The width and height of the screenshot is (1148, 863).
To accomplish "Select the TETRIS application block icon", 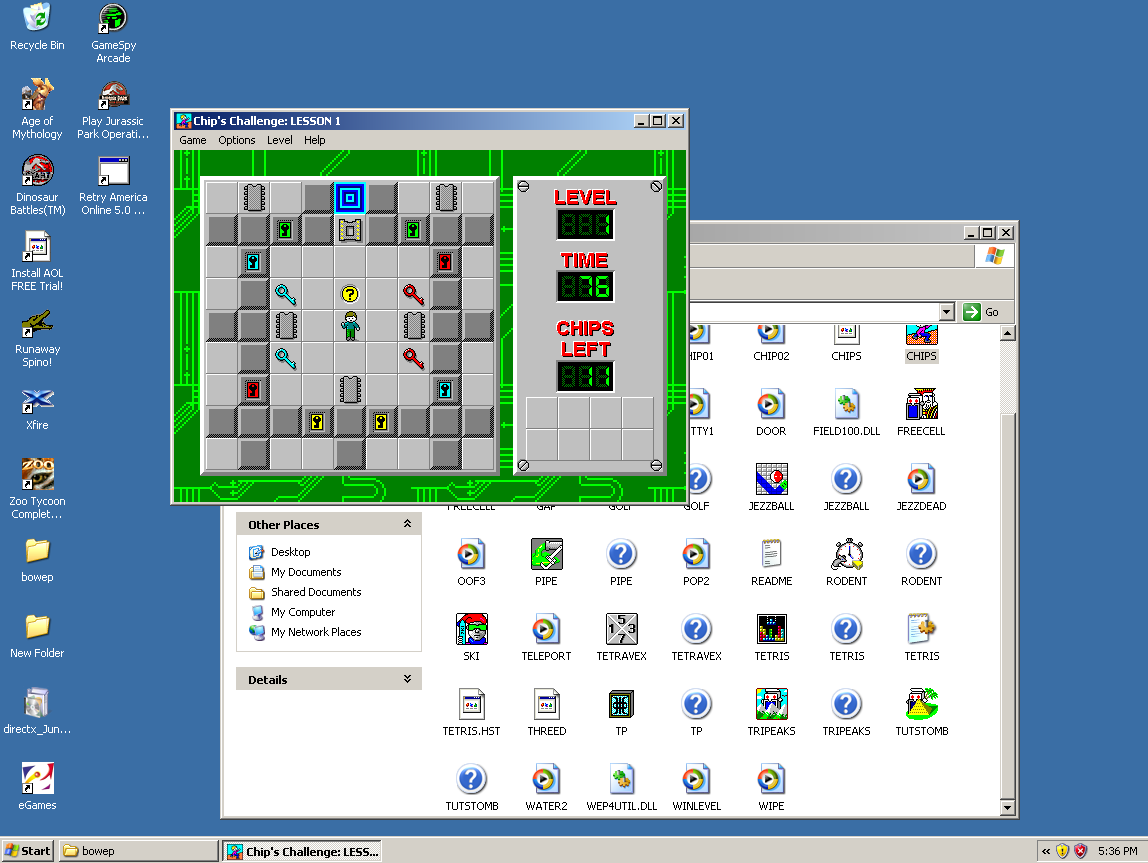I will pyautogui.click(x=772, y=638).
